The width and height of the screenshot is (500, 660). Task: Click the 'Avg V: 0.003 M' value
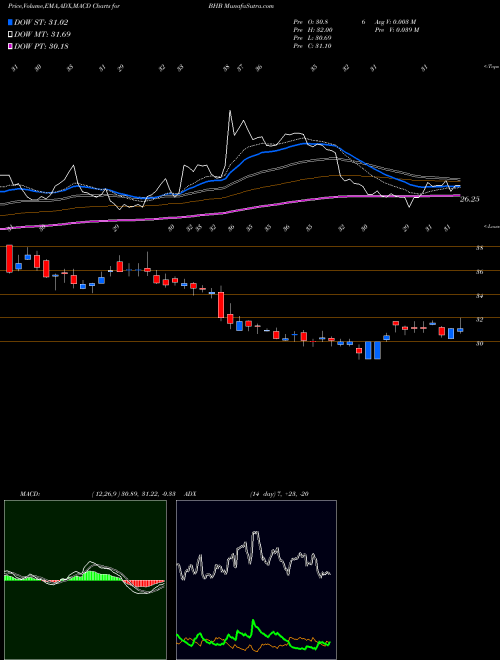pyautogui.click(x=397, y=22)
